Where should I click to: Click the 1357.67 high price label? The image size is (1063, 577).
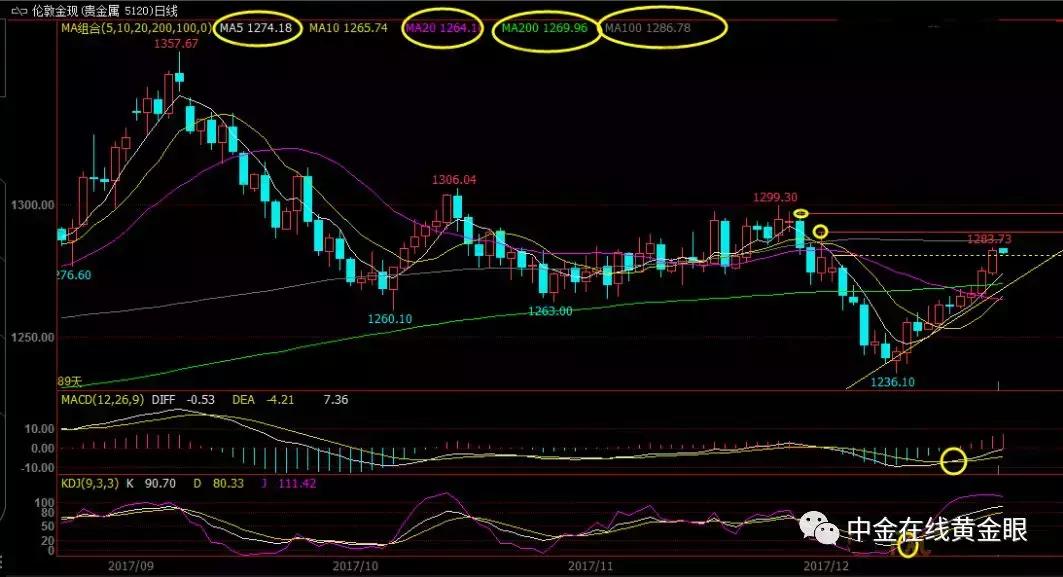point(176,44)
